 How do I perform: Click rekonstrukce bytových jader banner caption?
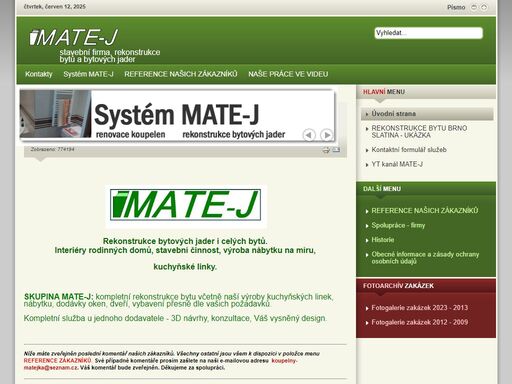(234, 134)
